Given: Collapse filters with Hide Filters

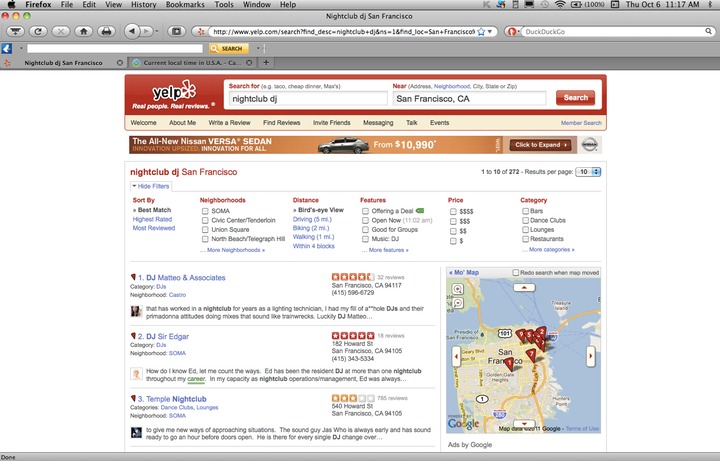Looking at the screenshot, I should click(x=151, y=186).
